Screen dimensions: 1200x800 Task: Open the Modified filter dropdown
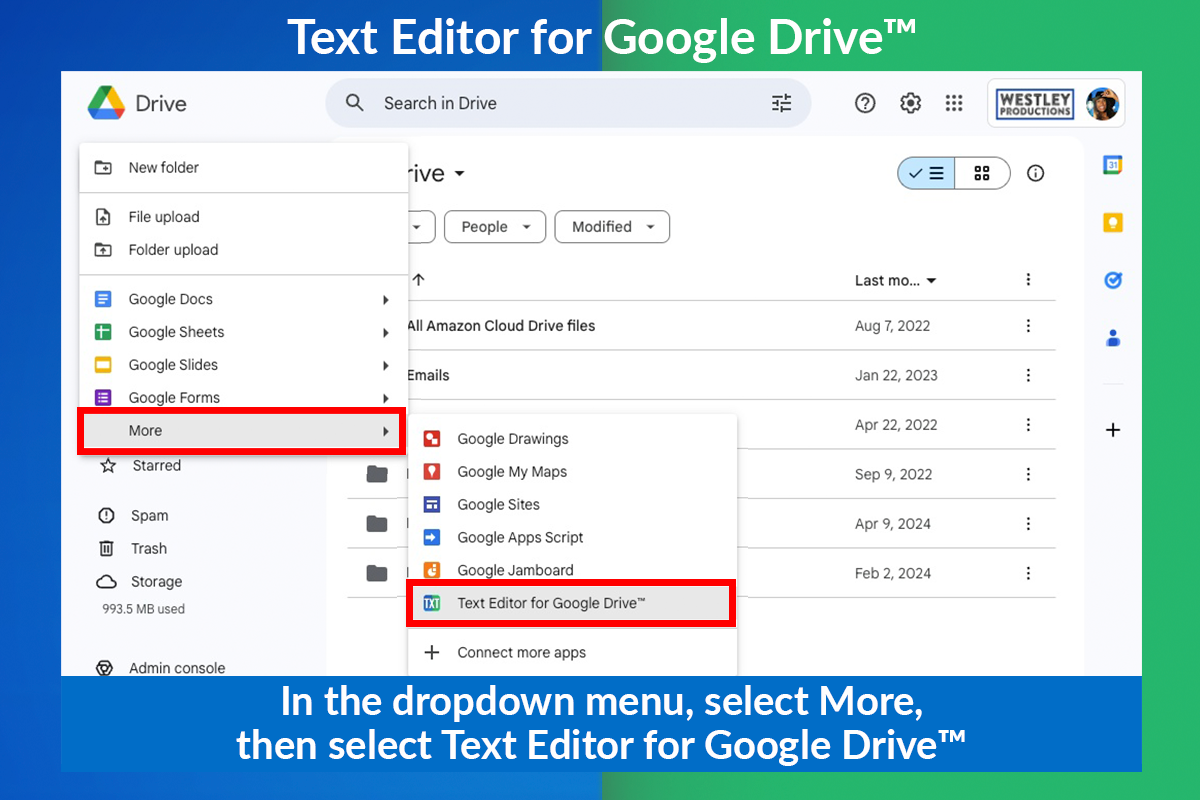[612, 227]
